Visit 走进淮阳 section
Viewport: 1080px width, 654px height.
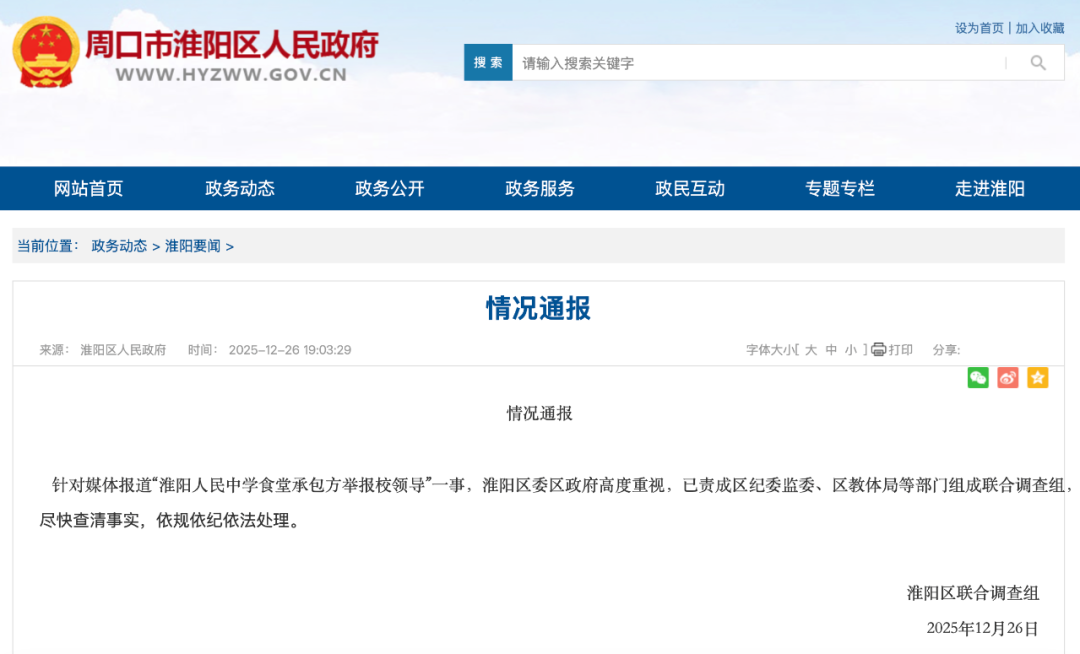[x=989, y=189]
